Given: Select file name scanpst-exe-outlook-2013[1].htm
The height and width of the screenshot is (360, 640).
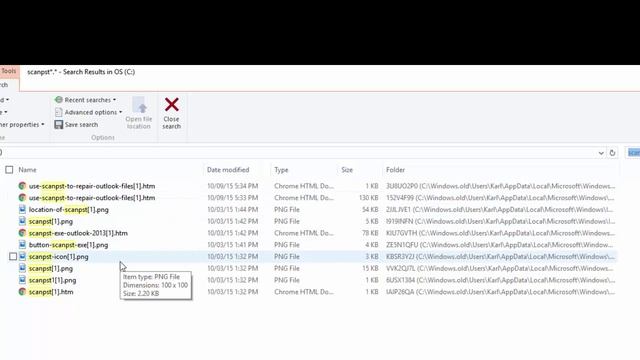Looking at the screenshot, I should coord(78,233).
